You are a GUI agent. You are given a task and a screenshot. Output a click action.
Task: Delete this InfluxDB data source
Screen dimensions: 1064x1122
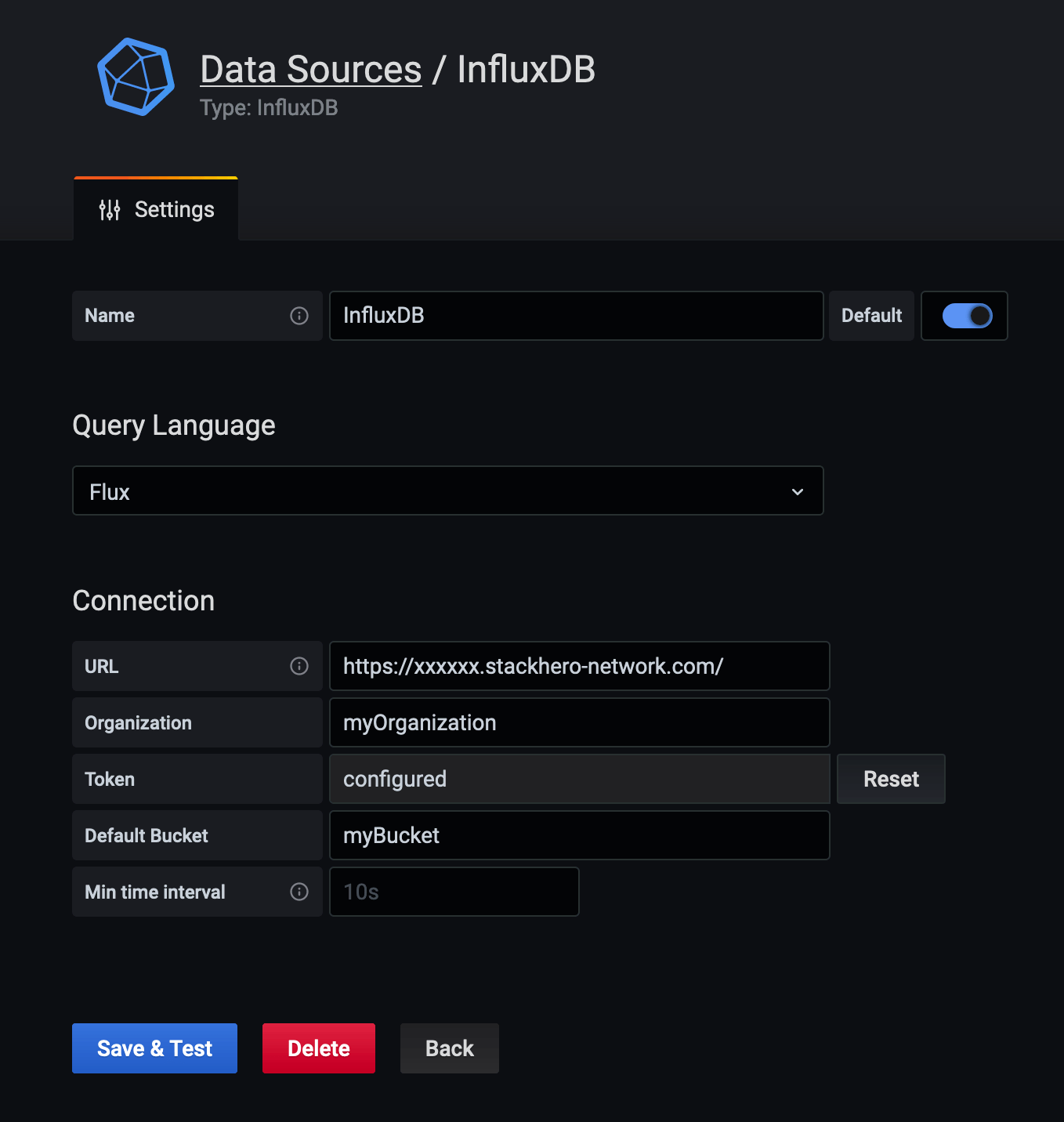click(x=318, y=1048)
